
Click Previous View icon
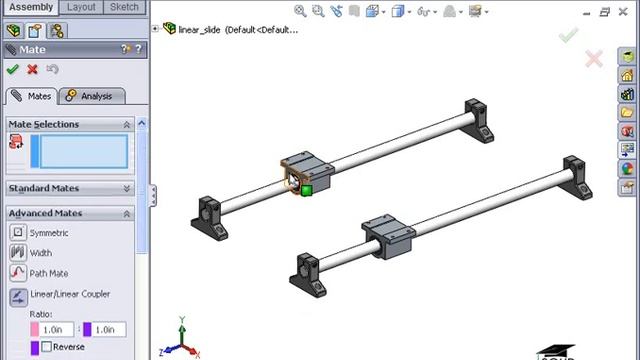[336, 11]
